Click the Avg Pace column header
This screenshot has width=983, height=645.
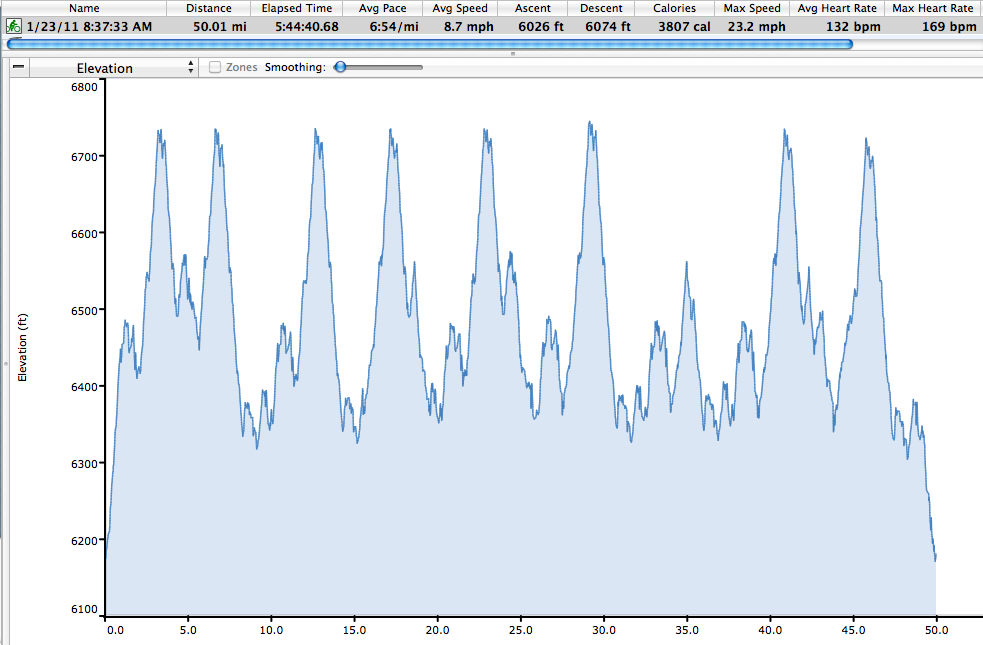[x=383, y=8]
